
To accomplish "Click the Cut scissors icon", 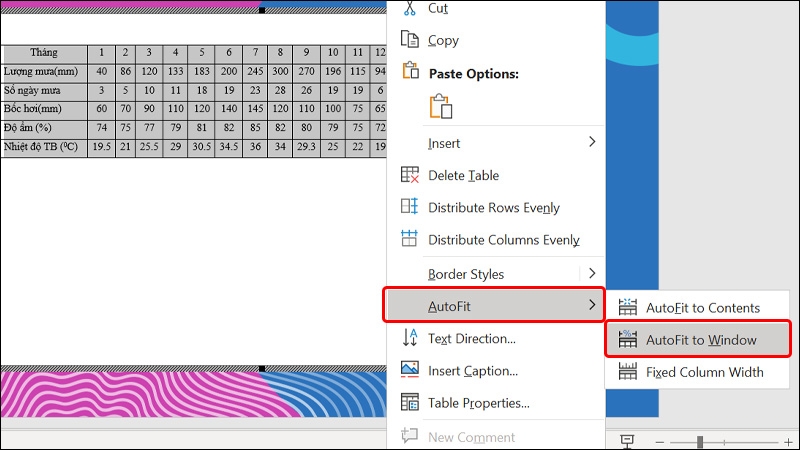I will 410,8.
